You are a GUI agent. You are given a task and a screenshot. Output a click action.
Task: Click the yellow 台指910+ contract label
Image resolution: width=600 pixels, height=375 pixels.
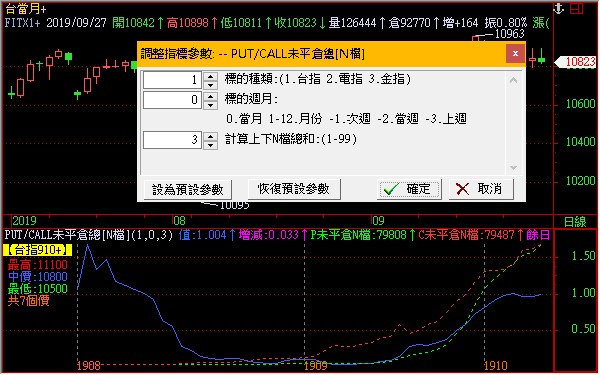click(38, 250)
